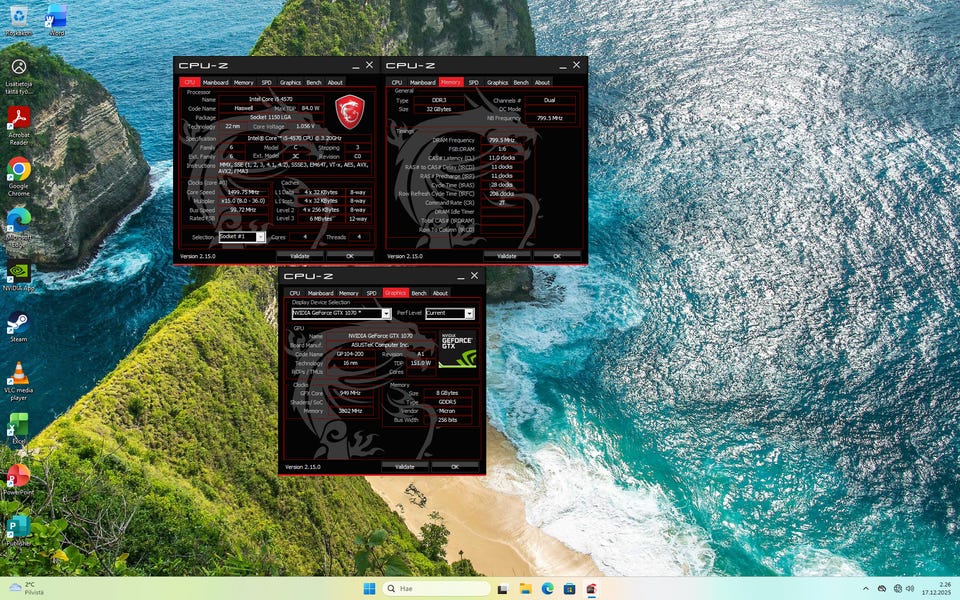Launch Steam from the desktop
Viewport: 960px width, 600px height.
click(18, 327)
